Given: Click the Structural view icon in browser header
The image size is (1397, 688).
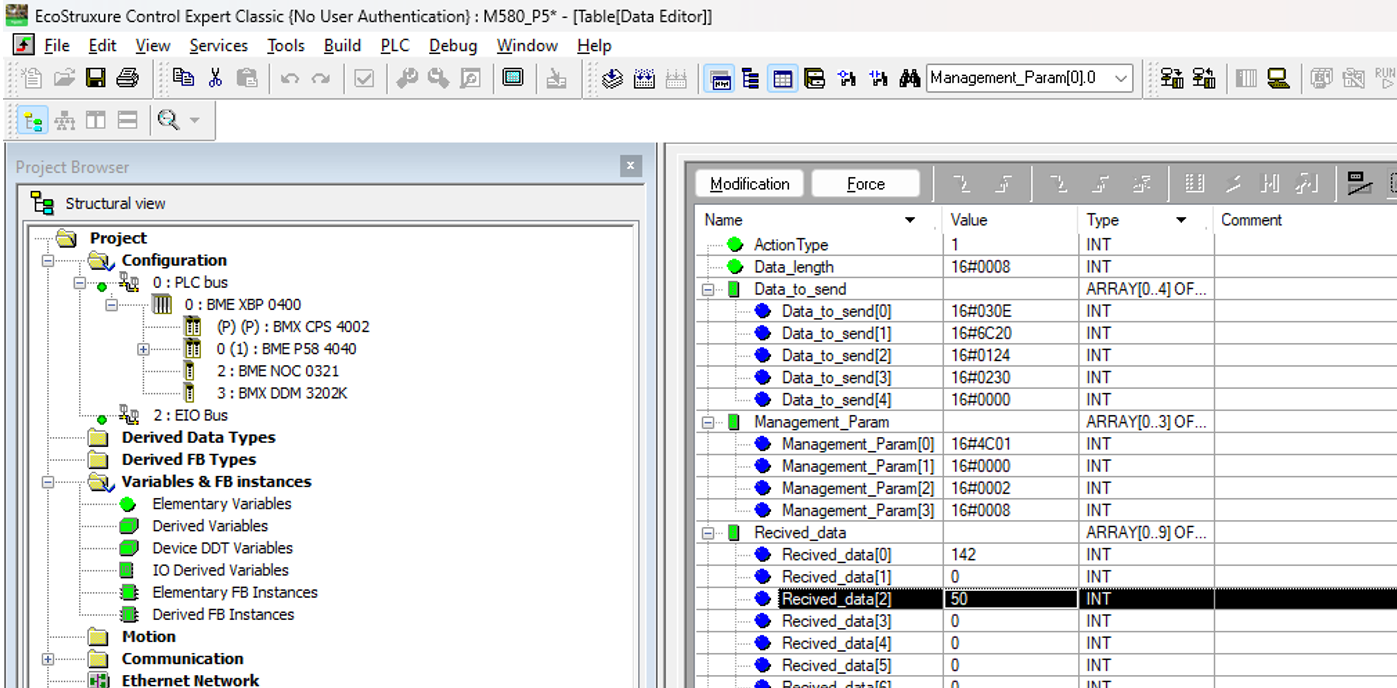Looking at the screenshot, I should tap(42, 203).
